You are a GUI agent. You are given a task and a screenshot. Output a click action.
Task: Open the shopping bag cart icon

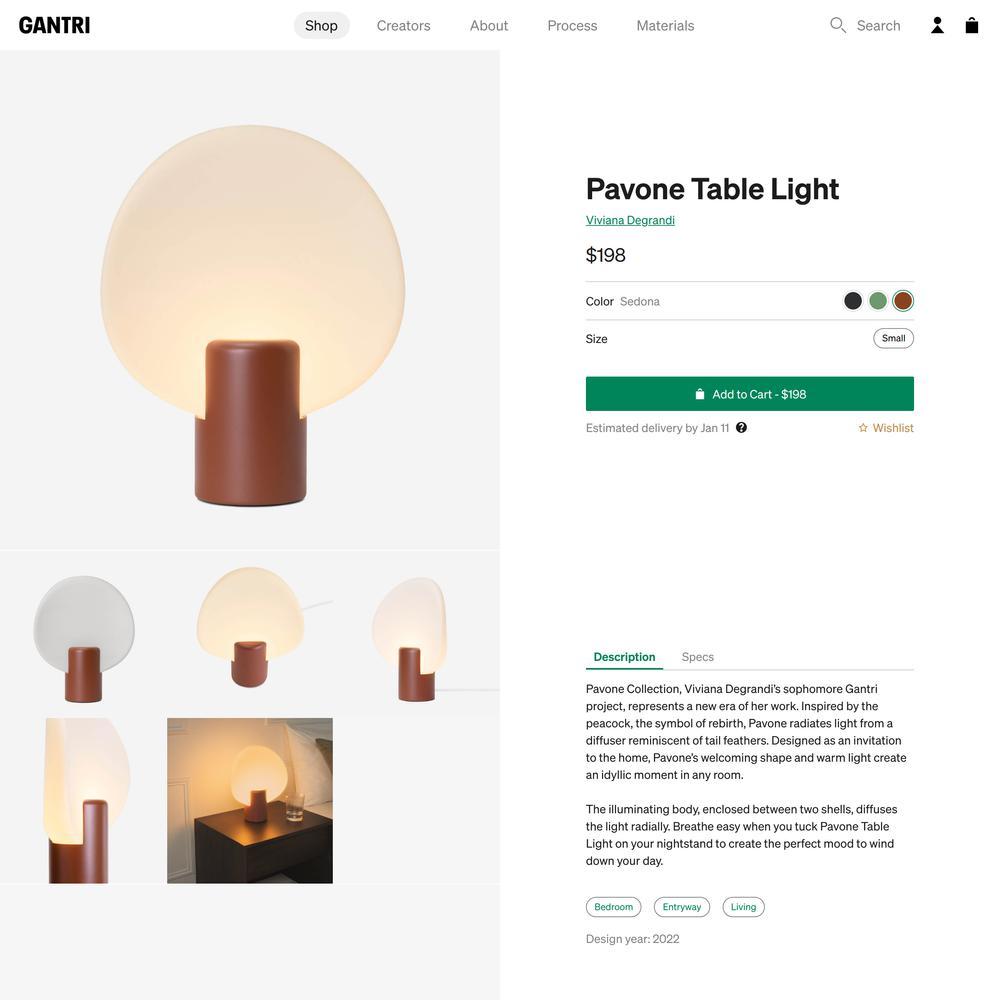tap(971, 26)
